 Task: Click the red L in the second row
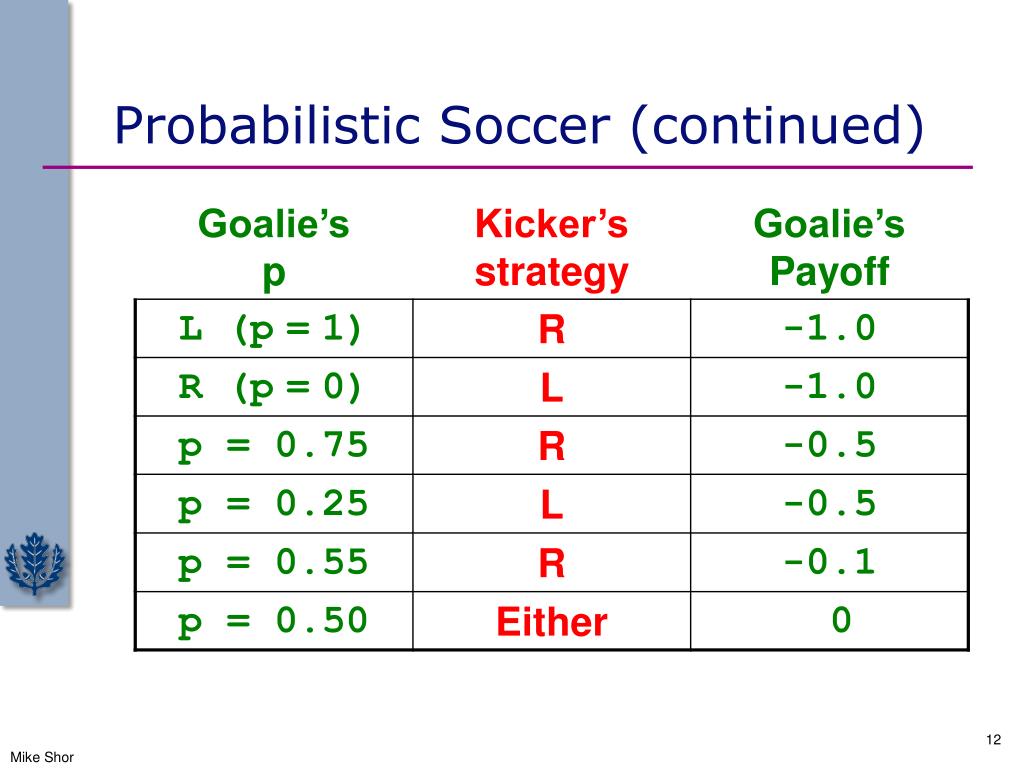point(552,388)
